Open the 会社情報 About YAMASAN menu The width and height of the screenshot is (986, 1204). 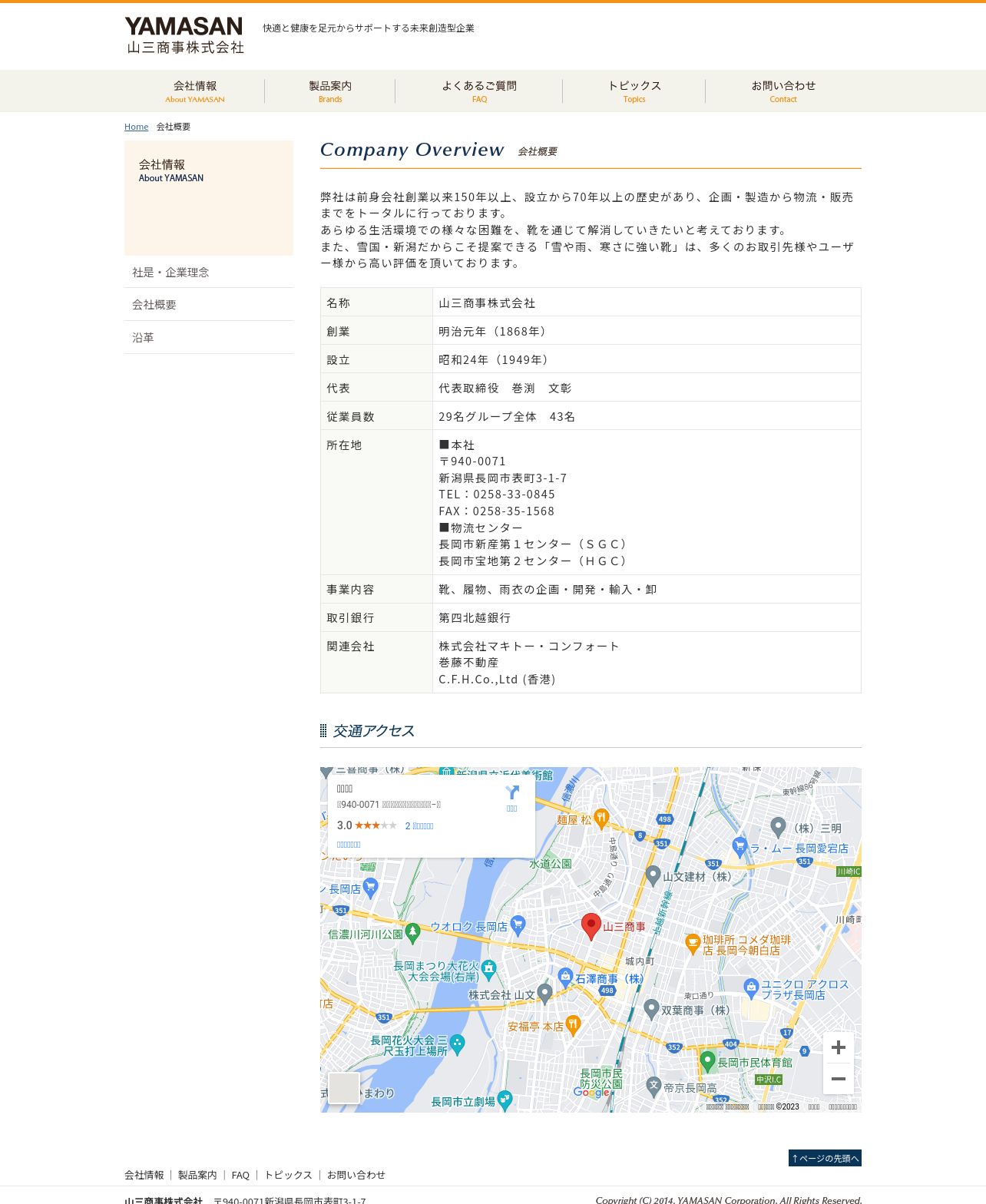195,91
